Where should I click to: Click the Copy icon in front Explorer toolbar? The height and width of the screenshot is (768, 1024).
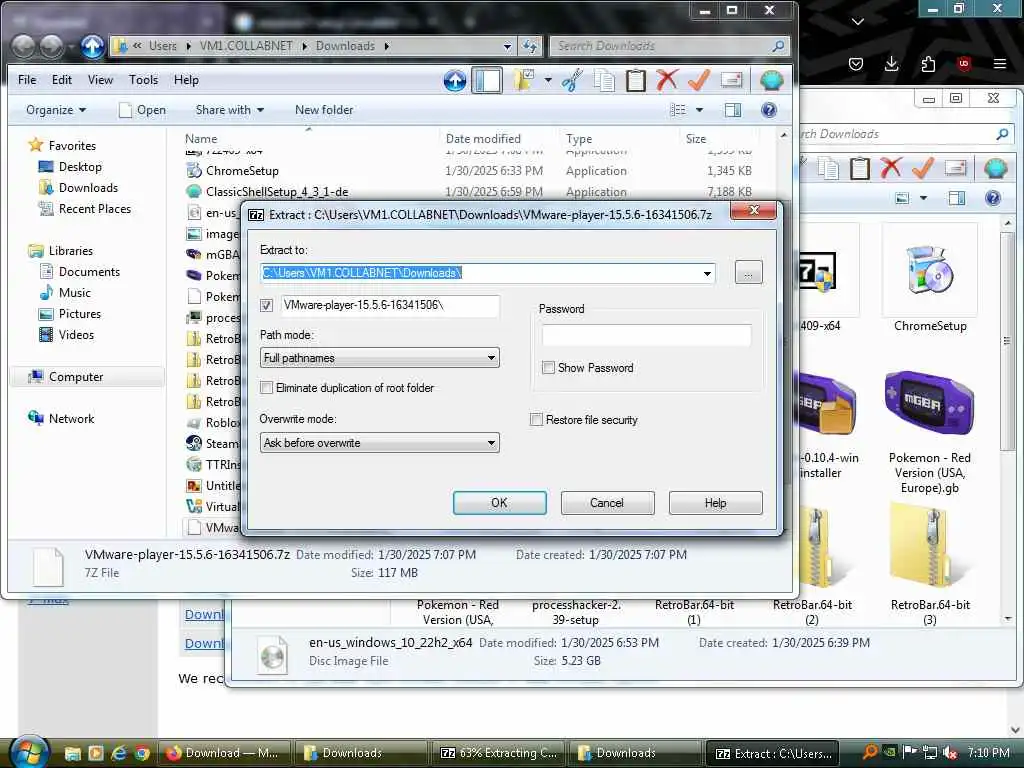coord(604,80)
